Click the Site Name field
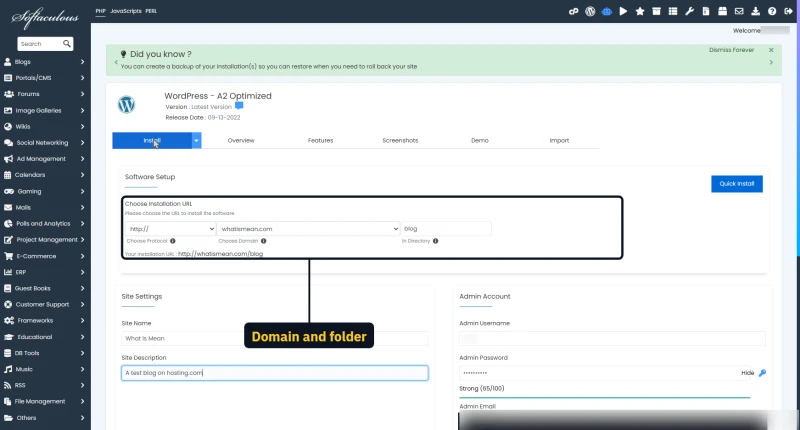Viewport: 800px width, 430px height. point(274,338)
